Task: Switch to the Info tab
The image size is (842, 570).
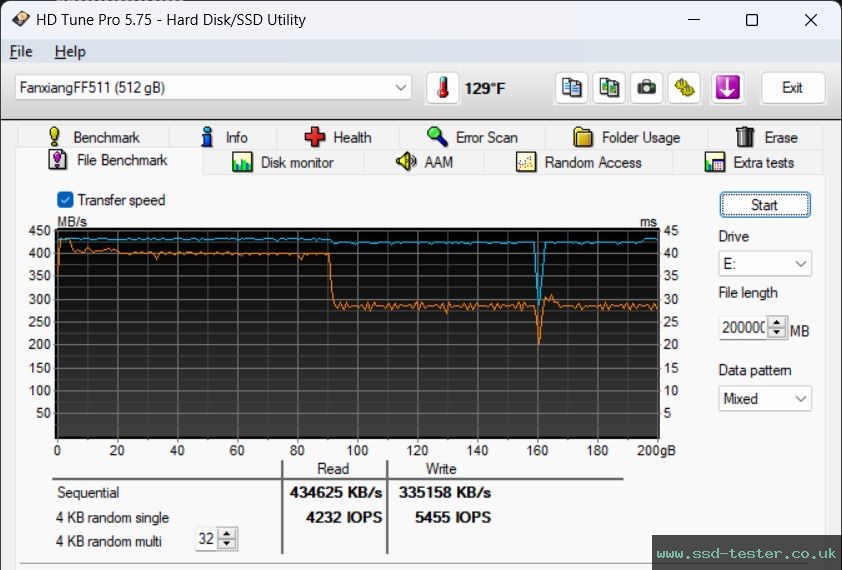Action: pos(223,137)
